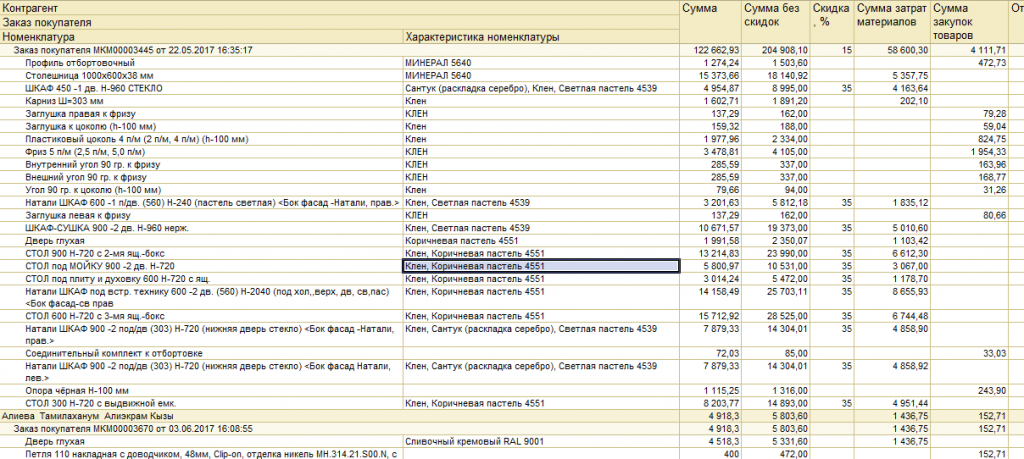
Task: Click the 'Контрагент' header cell
Action: [x=340, y=8]
